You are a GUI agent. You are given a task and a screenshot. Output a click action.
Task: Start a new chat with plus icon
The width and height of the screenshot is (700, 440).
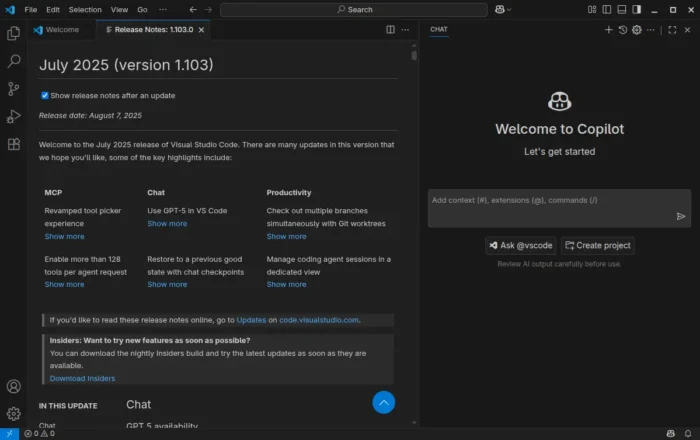tap(609, 30)
